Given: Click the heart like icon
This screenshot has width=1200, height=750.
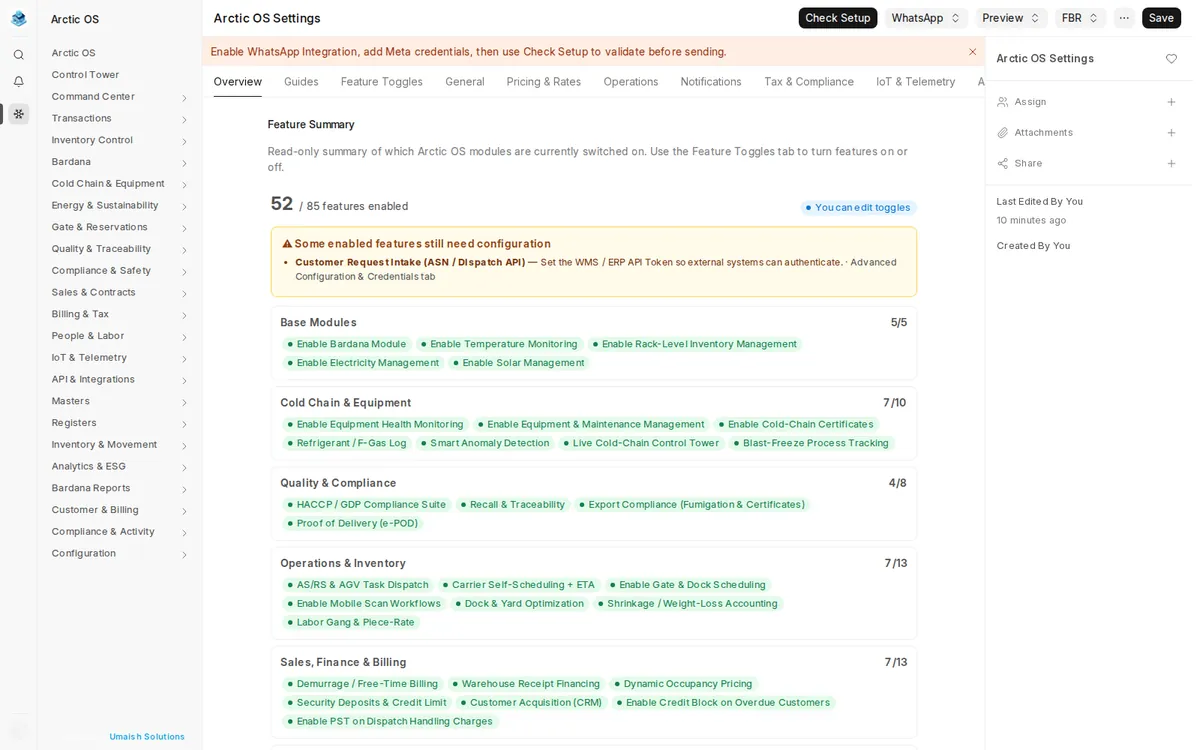Looking at the screenshot, I should click(1171, 59).
